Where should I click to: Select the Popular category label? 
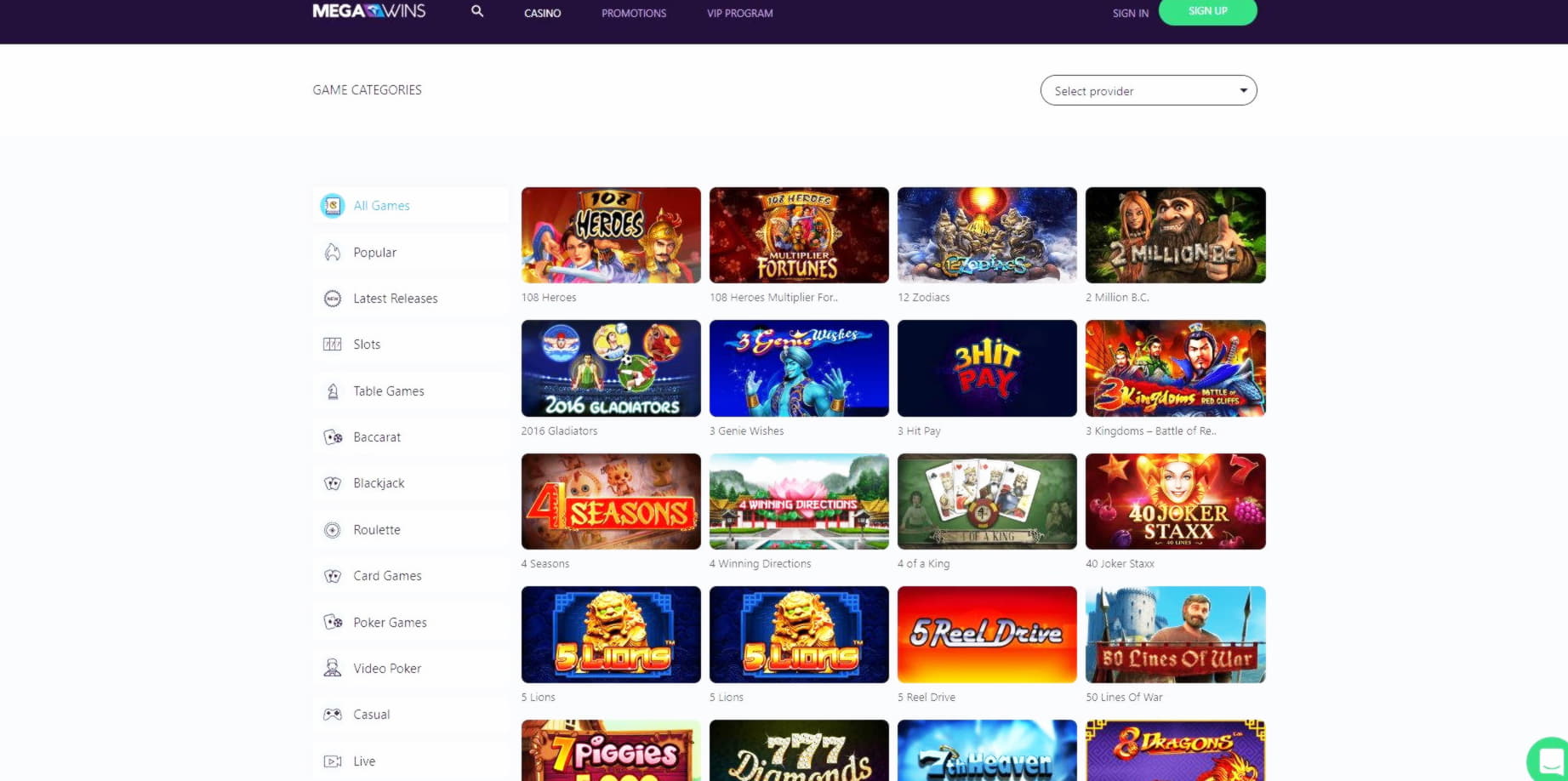[375, 252]
